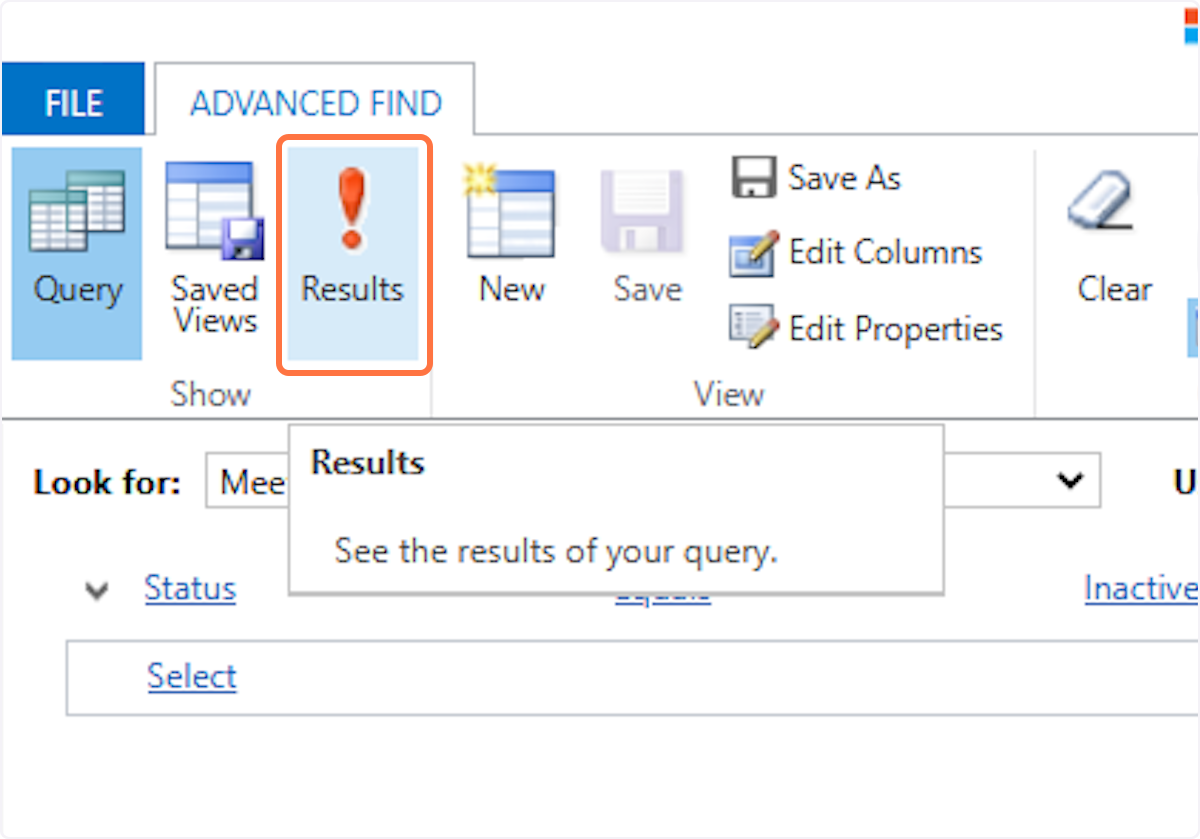The width and height of the screenshot is (1200, 839).
Task: Open Edit Properties
Action: tap(866, 329)
